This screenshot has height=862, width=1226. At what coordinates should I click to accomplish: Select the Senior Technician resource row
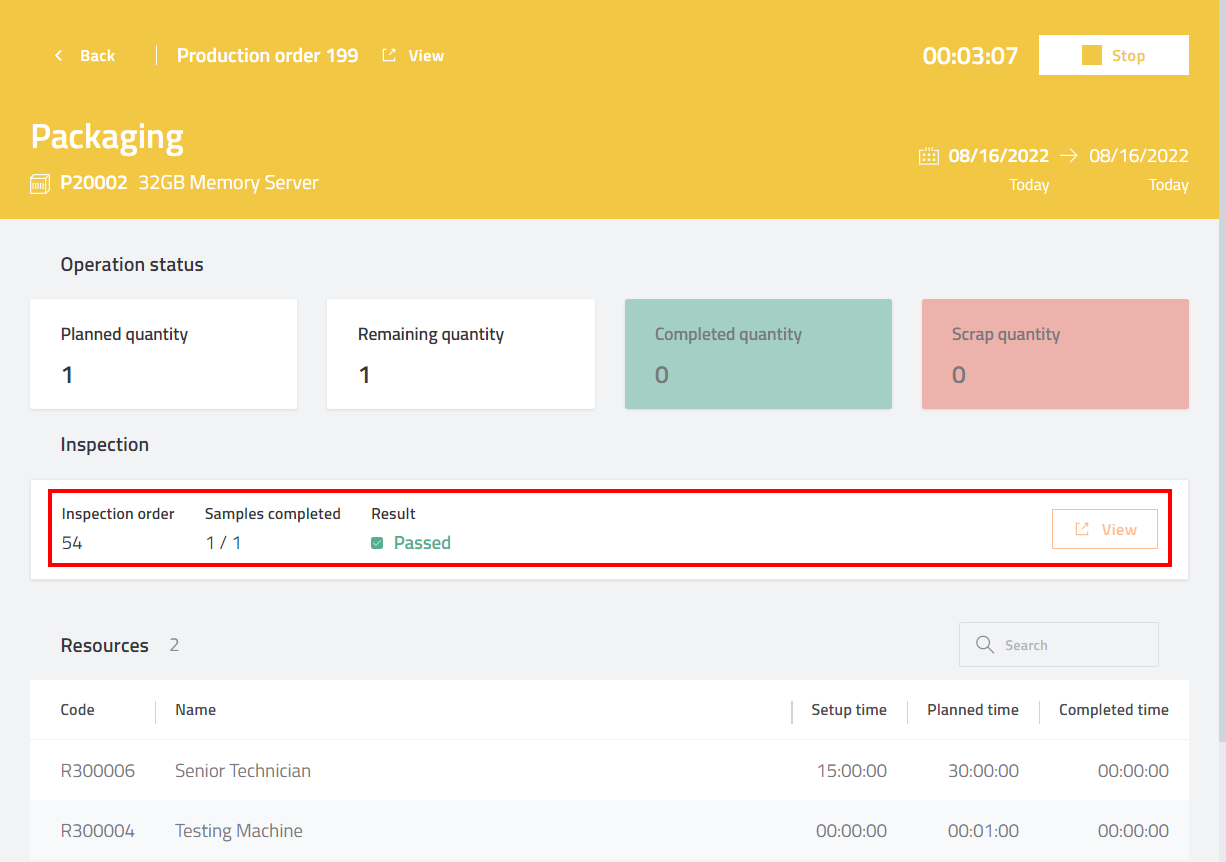point(242,771)
